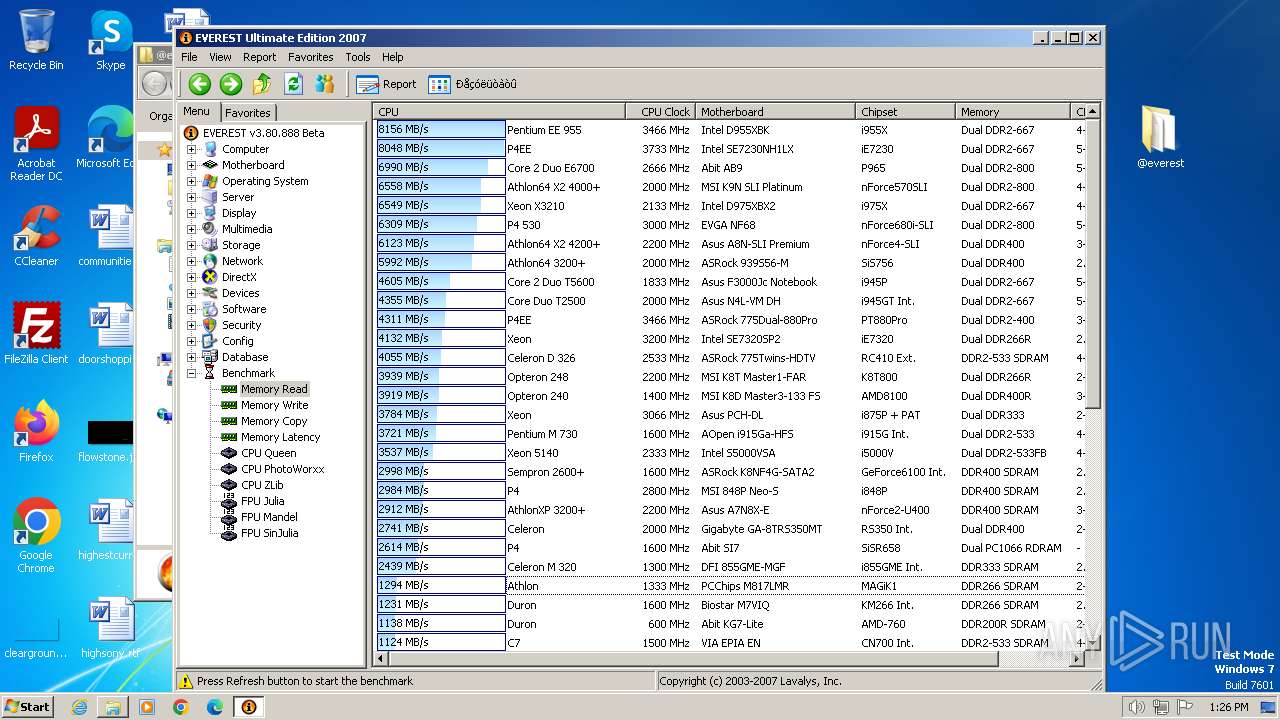Select the Memory Write benchmark
The height and width of the screenshot is (720, 1280).
click(274, 405)
